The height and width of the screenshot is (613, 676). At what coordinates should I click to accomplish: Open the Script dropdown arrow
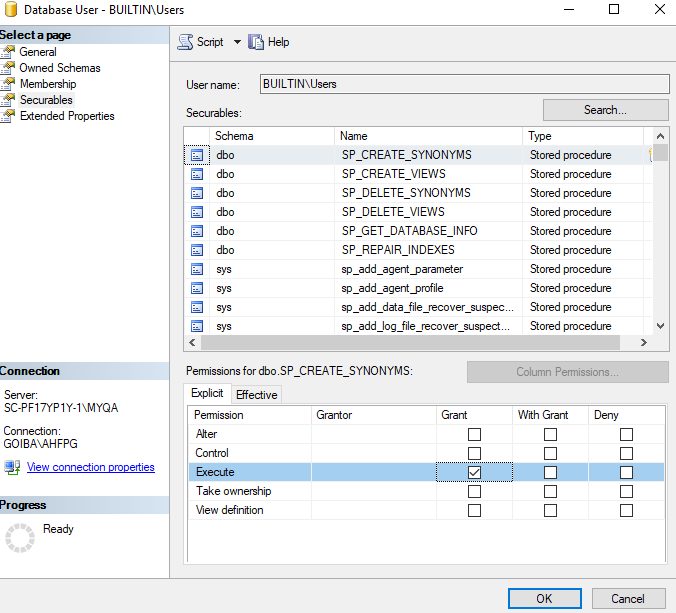(x=237, y=42)
